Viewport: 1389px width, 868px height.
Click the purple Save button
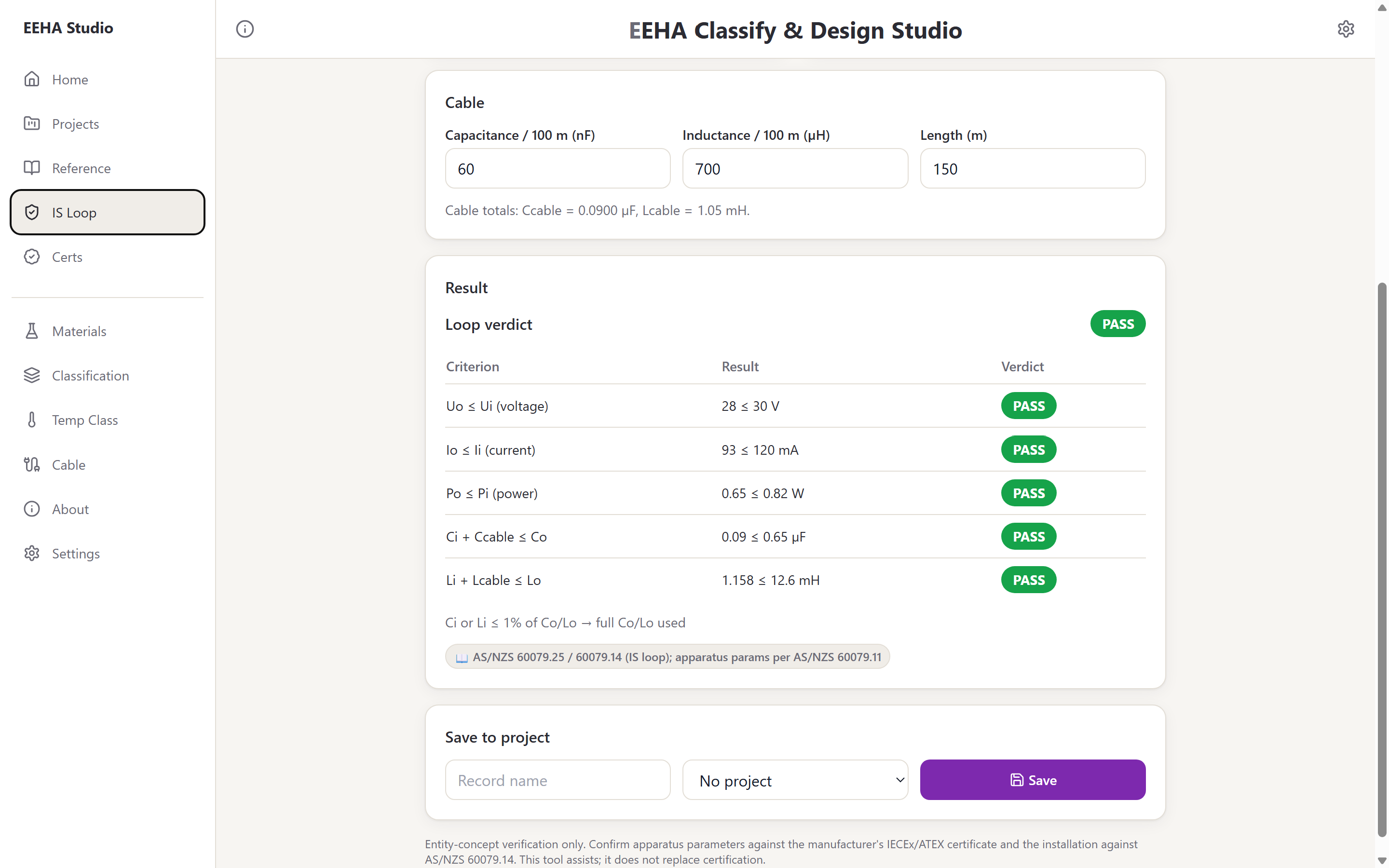pos(1032,780)
